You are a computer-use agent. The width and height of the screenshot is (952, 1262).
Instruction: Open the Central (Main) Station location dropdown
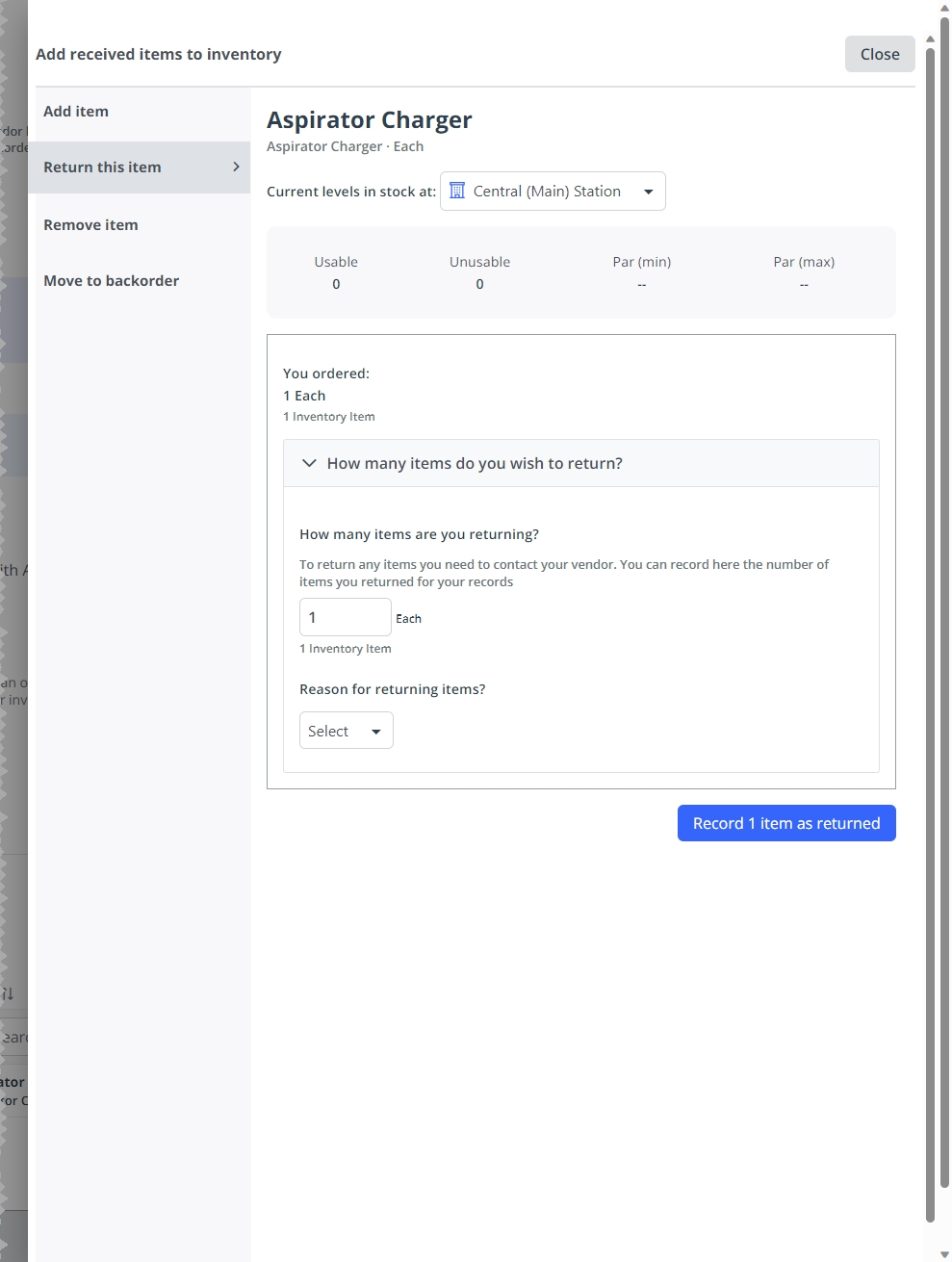coord(553,192)
